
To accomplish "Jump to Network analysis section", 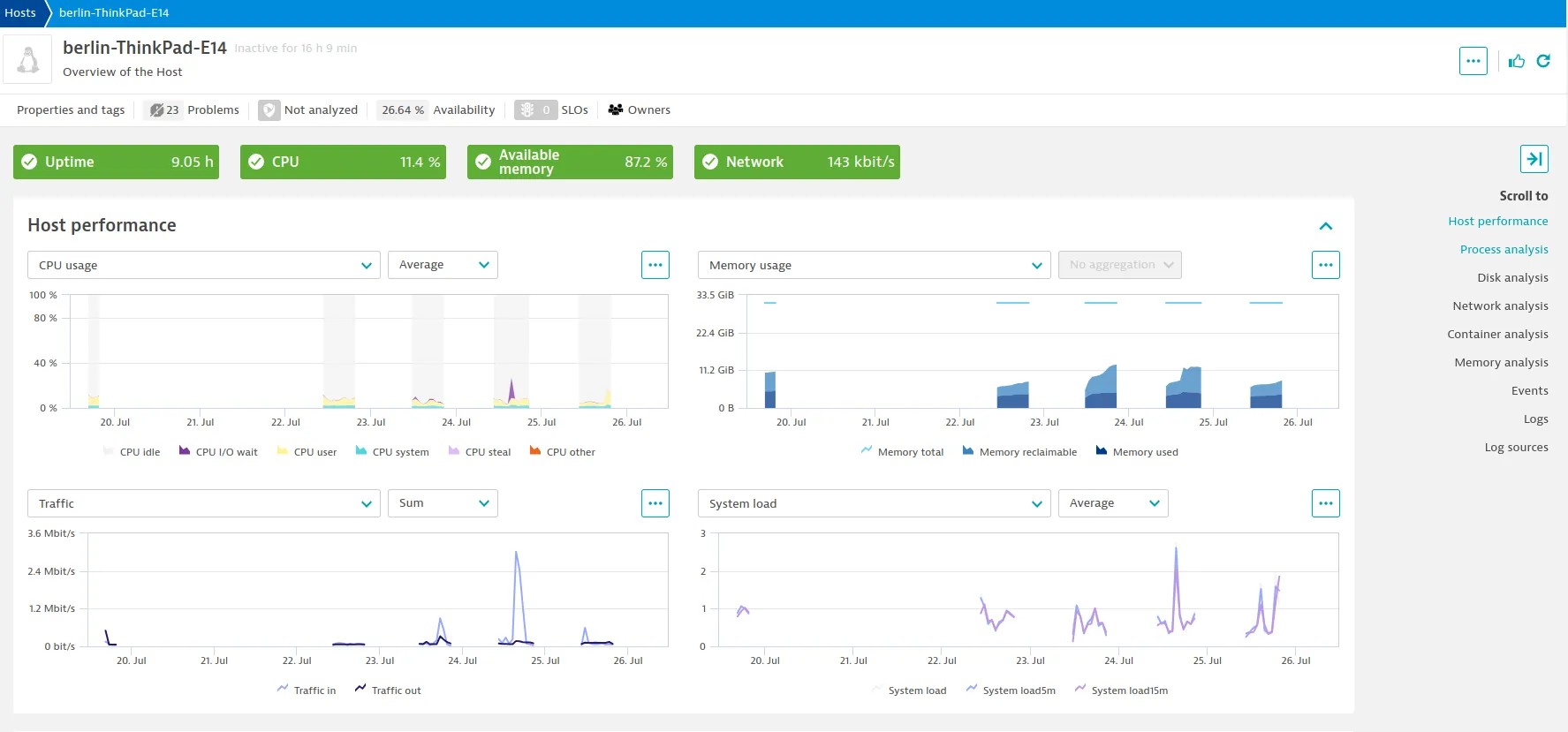I will pyautogui.click(x=1500, y=306).
